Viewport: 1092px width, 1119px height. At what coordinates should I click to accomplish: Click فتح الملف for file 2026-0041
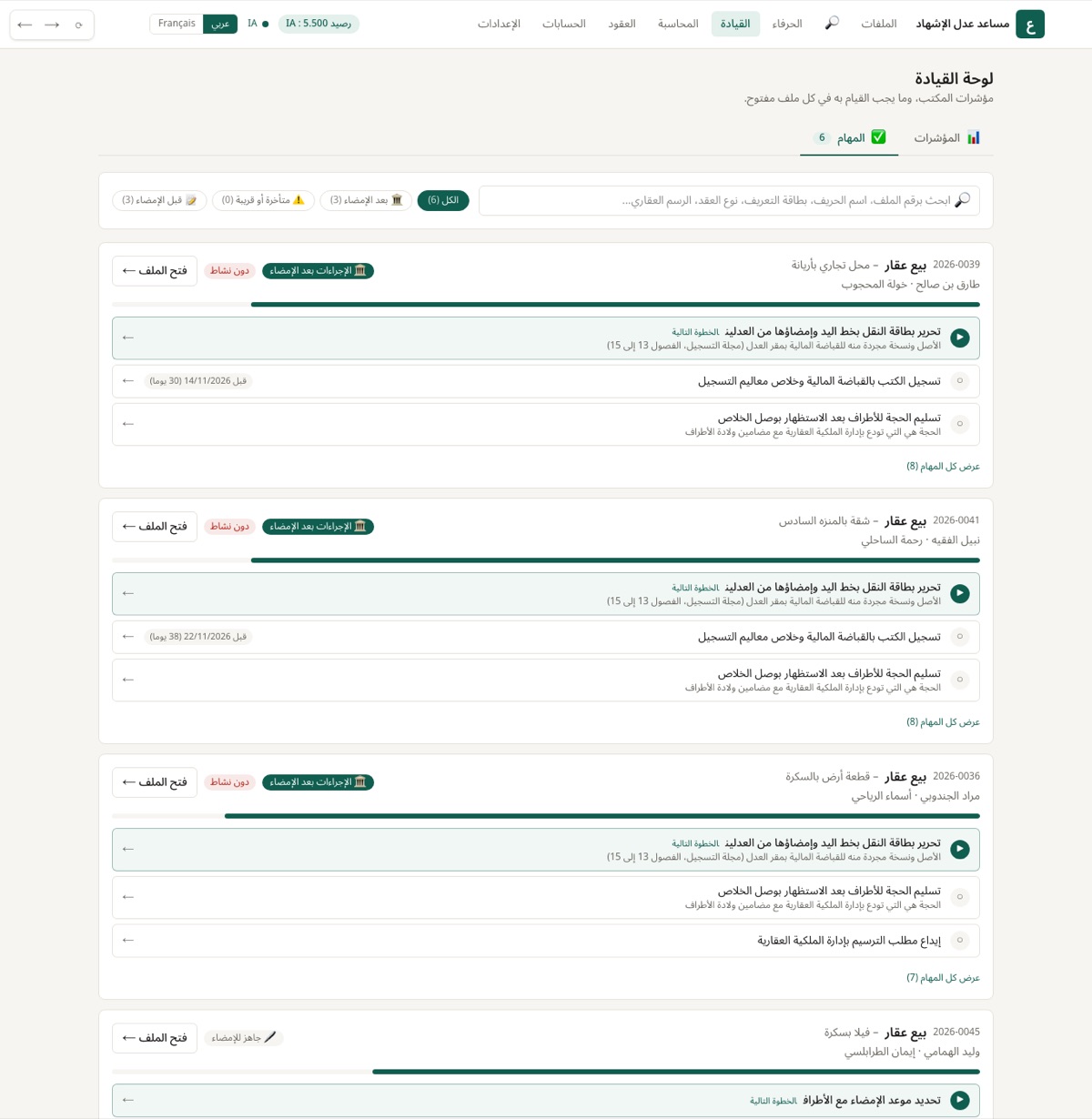coord(155,527)
